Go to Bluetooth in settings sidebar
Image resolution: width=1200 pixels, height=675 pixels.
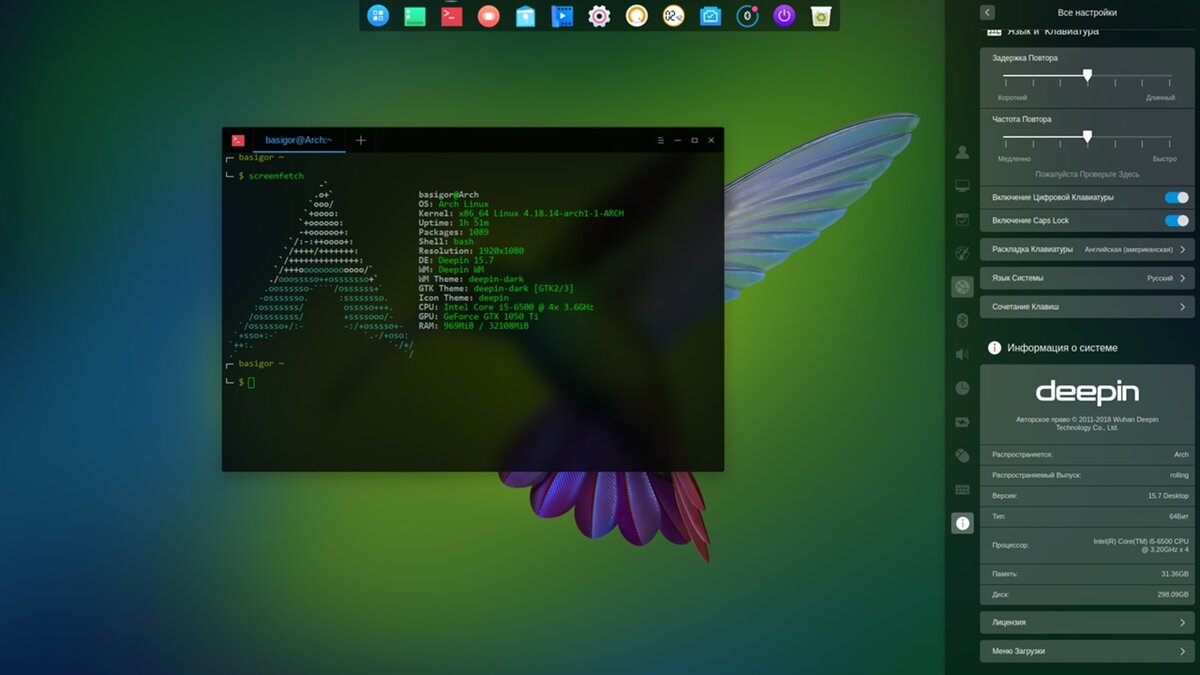click(x=962, y=320)
